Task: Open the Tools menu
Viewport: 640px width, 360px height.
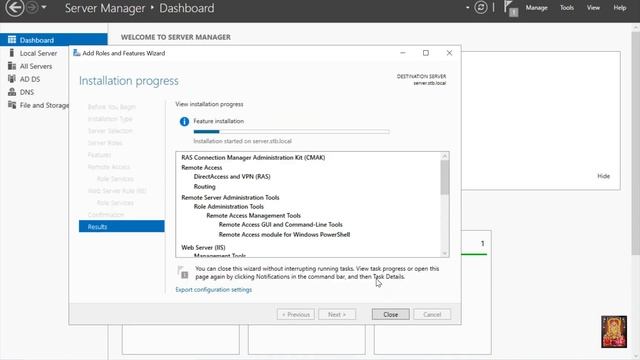Action: click(x=567, y=8)
